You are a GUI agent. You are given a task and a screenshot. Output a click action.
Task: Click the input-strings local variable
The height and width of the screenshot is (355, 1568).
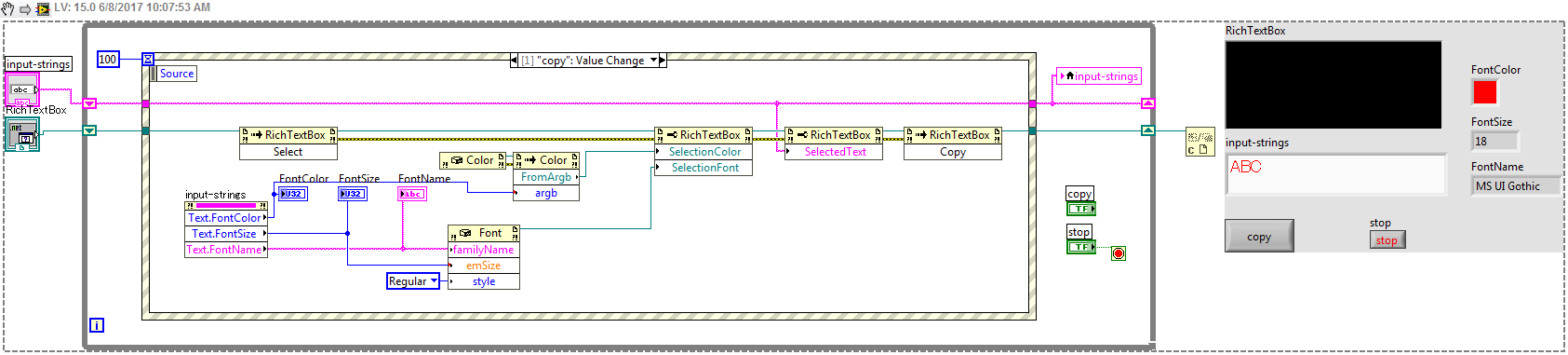(1099, 76)
